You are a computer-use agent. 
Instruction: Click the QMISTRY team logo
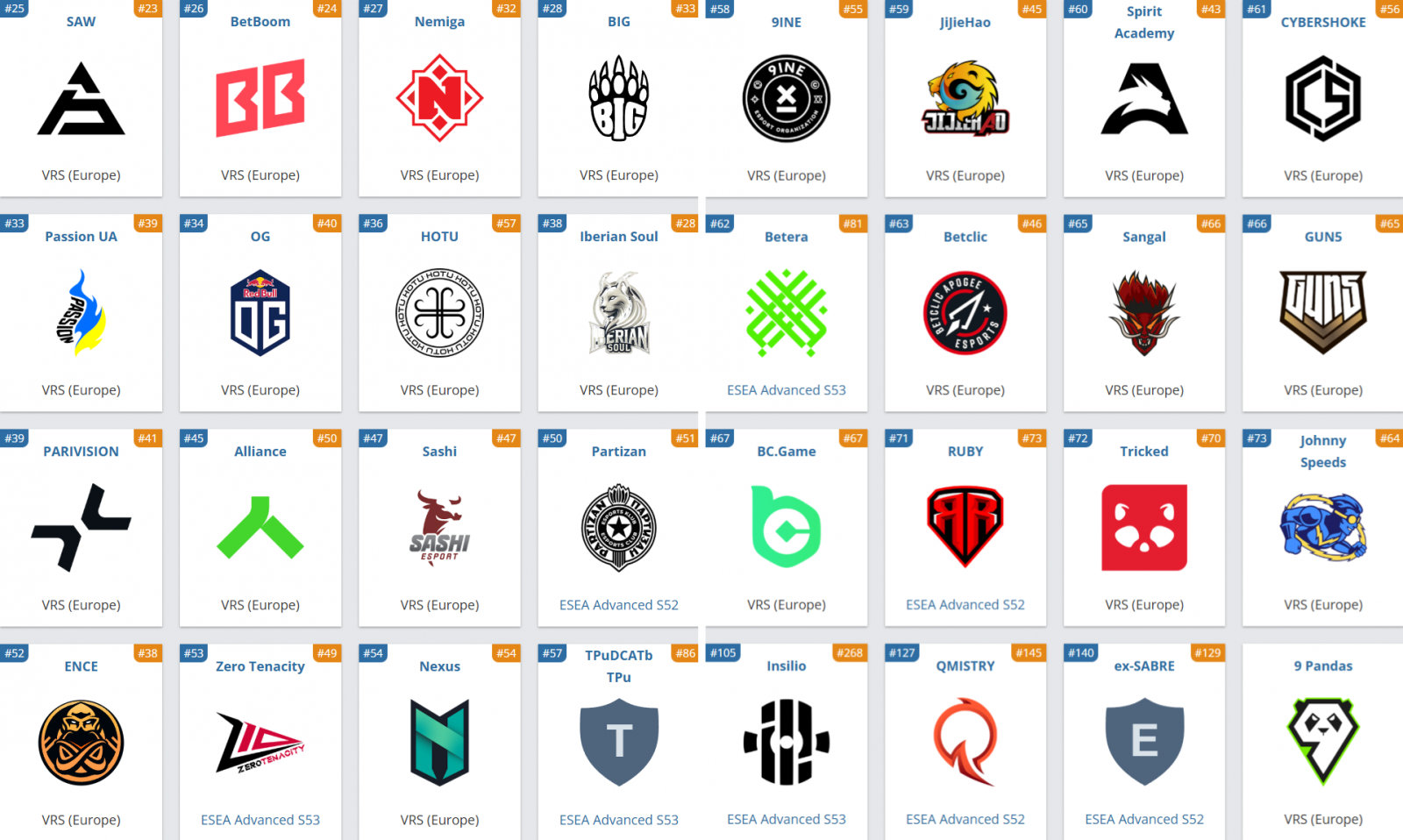tap(965, 742)
